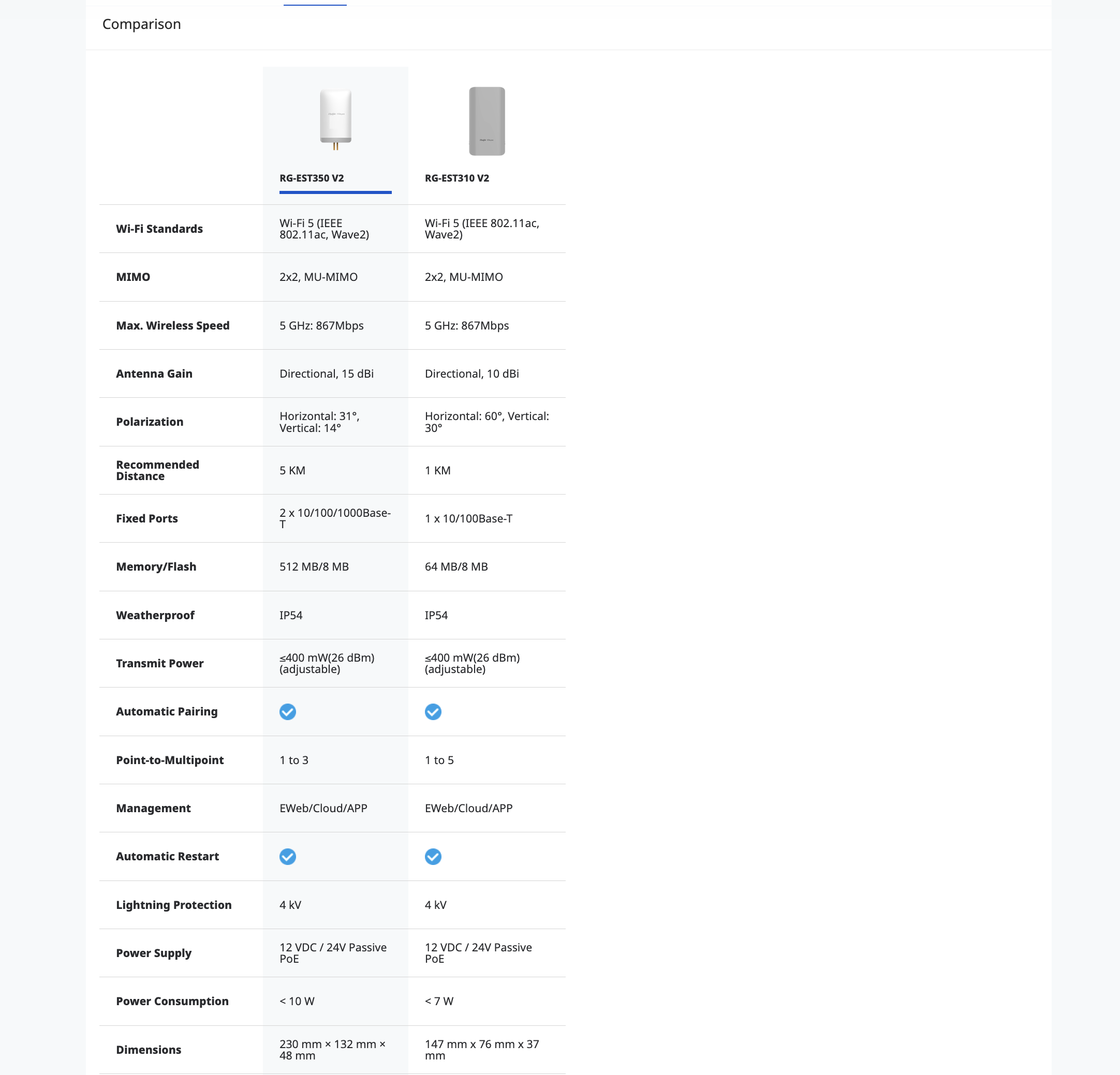
Task: Click the Dimensions row label
Action: pos(149,1050)
